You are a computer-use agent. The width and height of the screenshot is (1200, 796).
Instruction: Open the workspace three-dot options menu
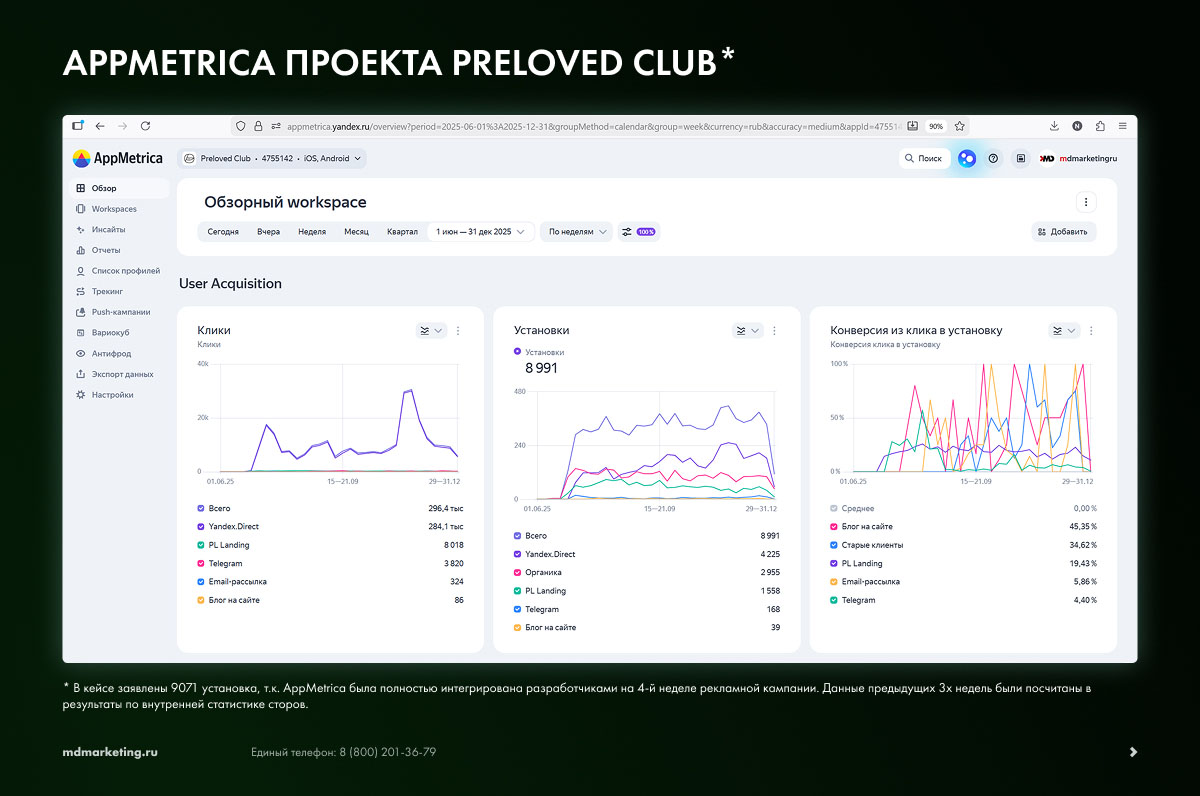click(1086, 202)
